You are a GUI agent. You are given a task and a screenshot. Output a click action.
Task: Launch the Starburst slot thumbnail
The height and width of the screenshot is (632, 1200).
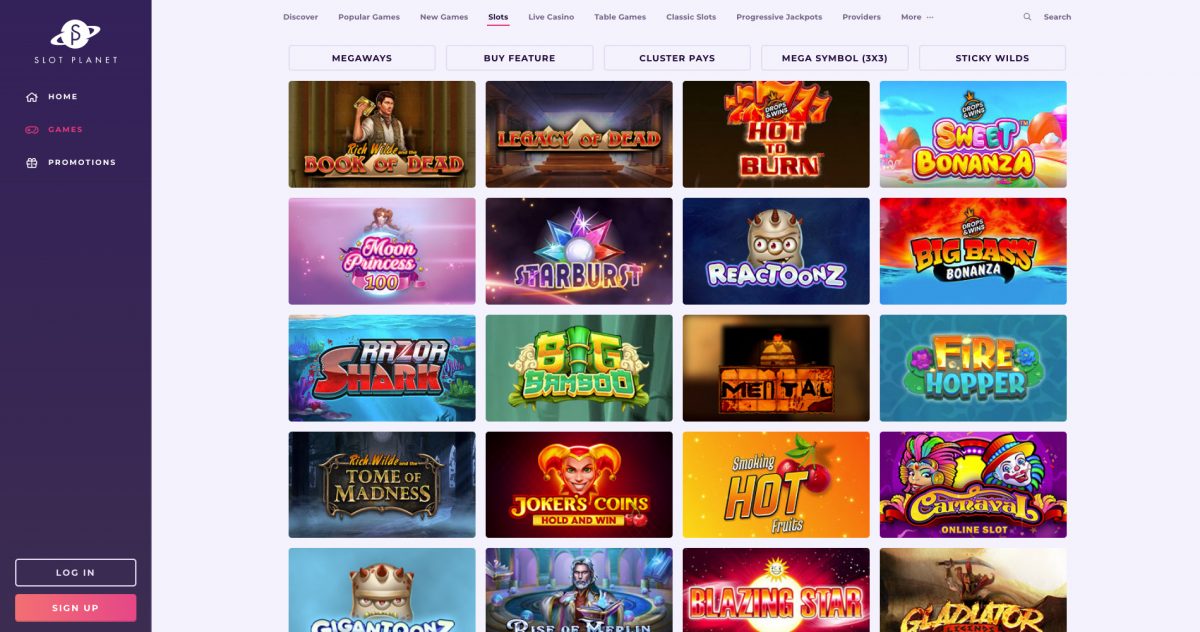579,251
